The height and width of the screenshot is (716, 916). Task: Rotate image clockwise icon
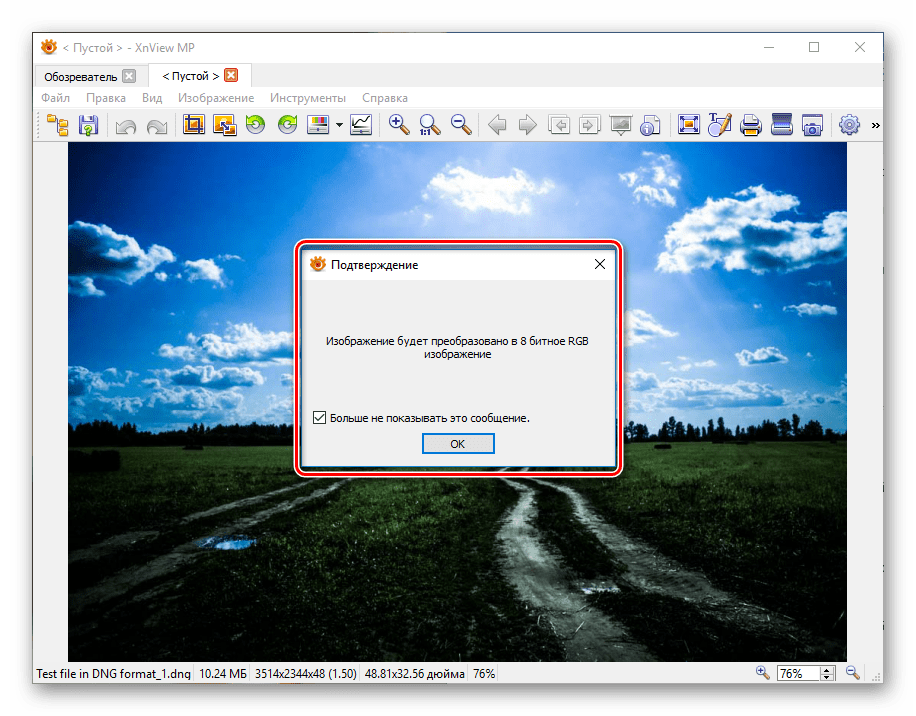pyautogui.click(x=287, y=124)
